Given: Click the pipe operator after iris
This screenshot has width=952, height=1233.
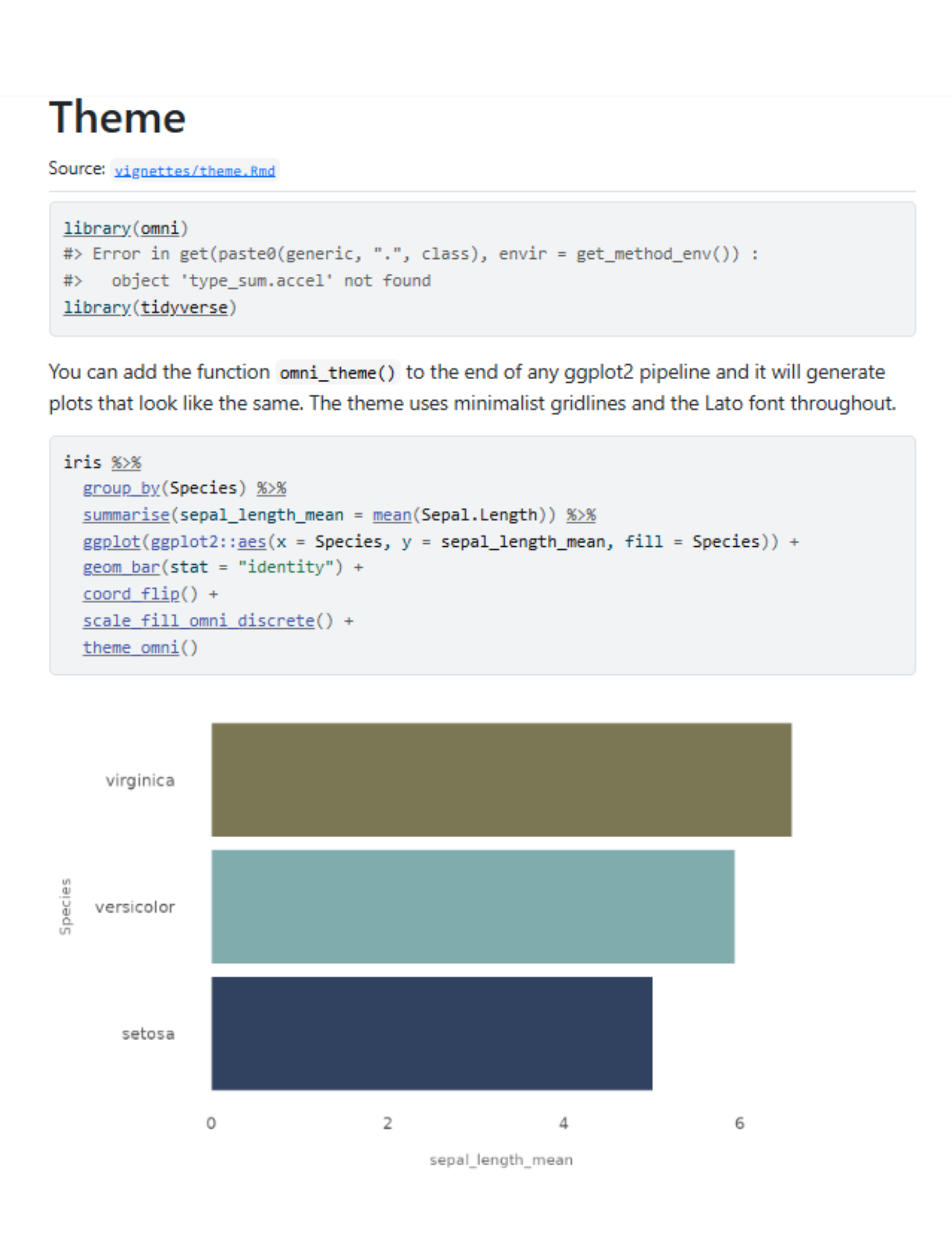Looking at the screenshot, I should pyautogui.click(x=126, y=462).
